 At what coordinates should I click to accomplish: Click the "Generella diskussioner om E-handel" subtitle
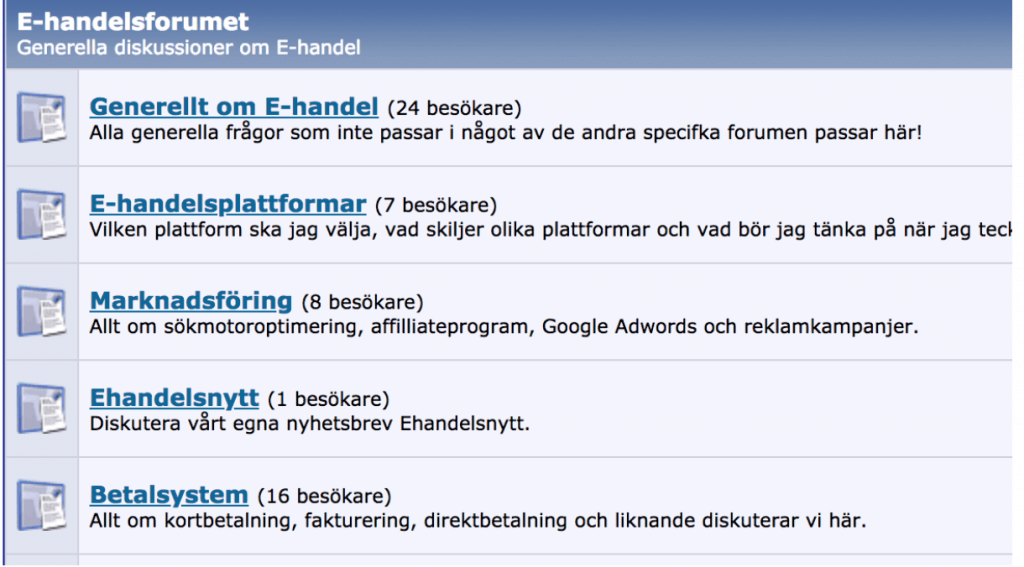[x=188, y=47]
